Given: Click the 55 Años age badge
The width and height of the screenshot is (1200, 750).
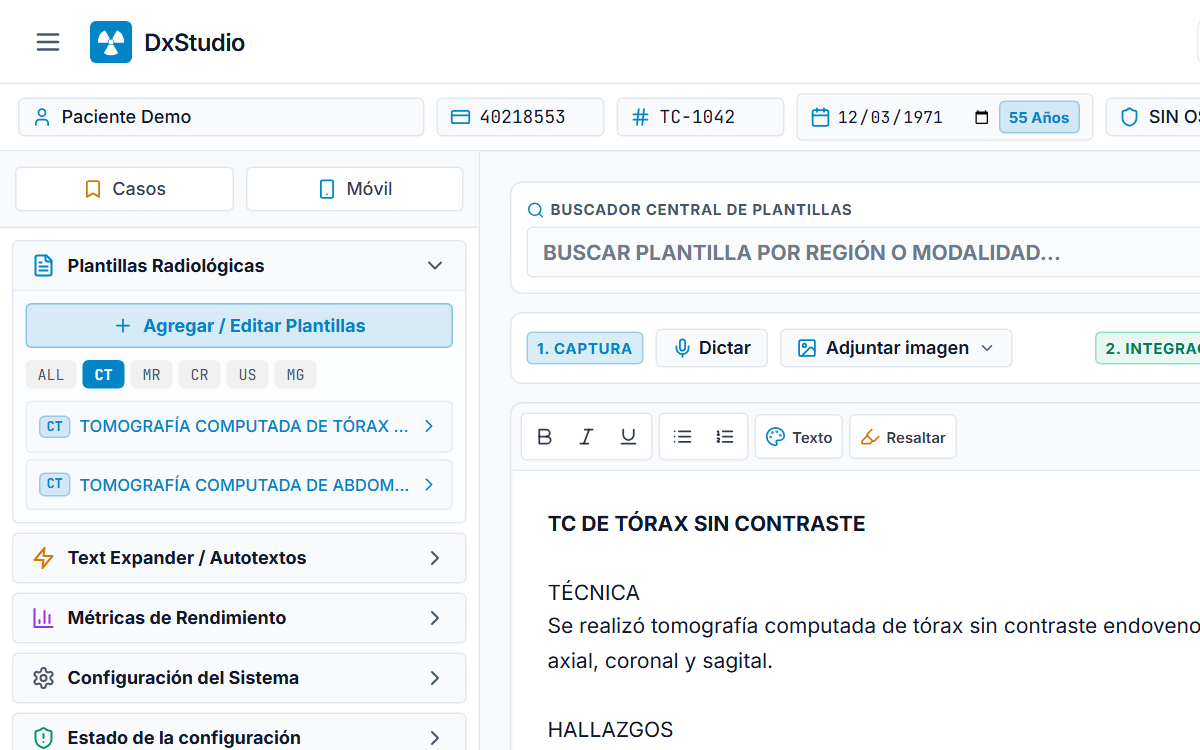Looking at the screenshot, I should (1039, 117).
